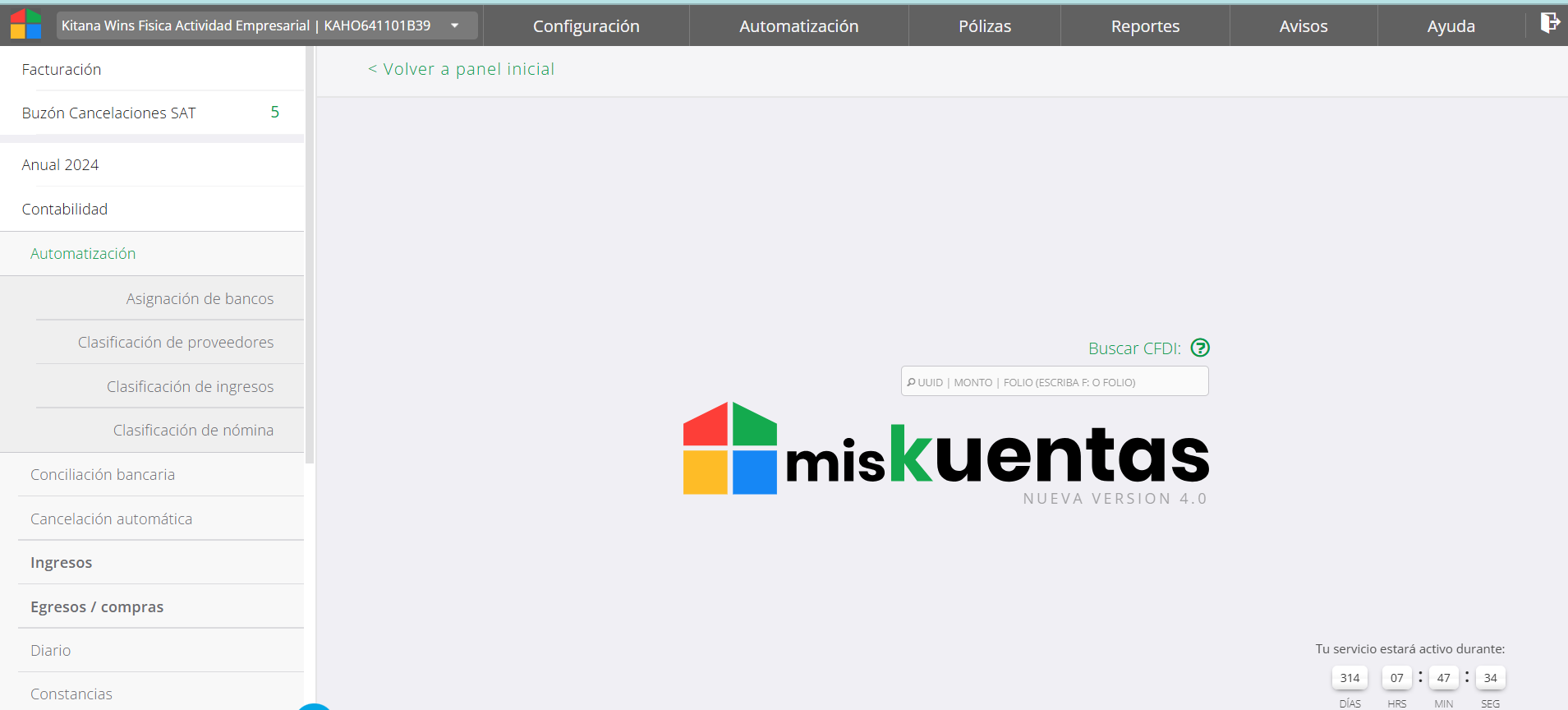Select Clasificación de proveedores
The image size is (1568, 710).
[176, 343]
